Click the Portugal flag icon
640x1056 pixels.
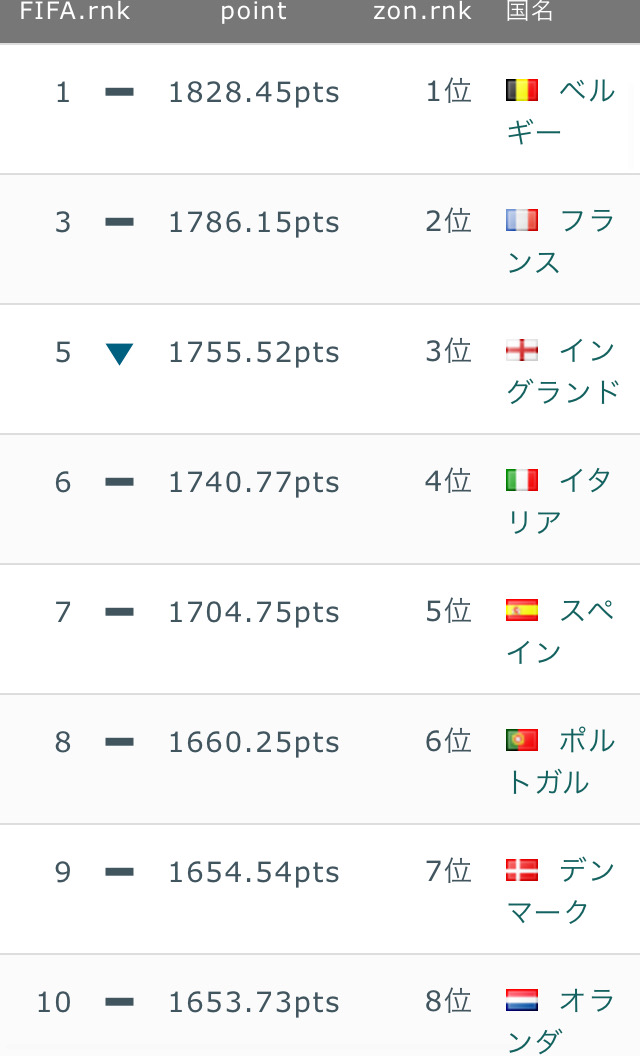522,740
